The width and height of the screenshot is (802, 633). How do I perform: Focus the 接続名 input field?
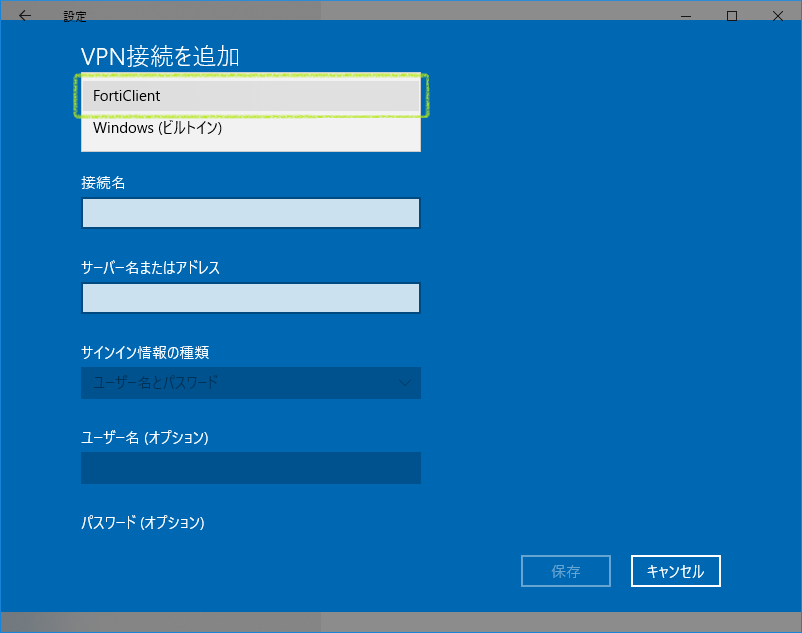coord(251,213)
